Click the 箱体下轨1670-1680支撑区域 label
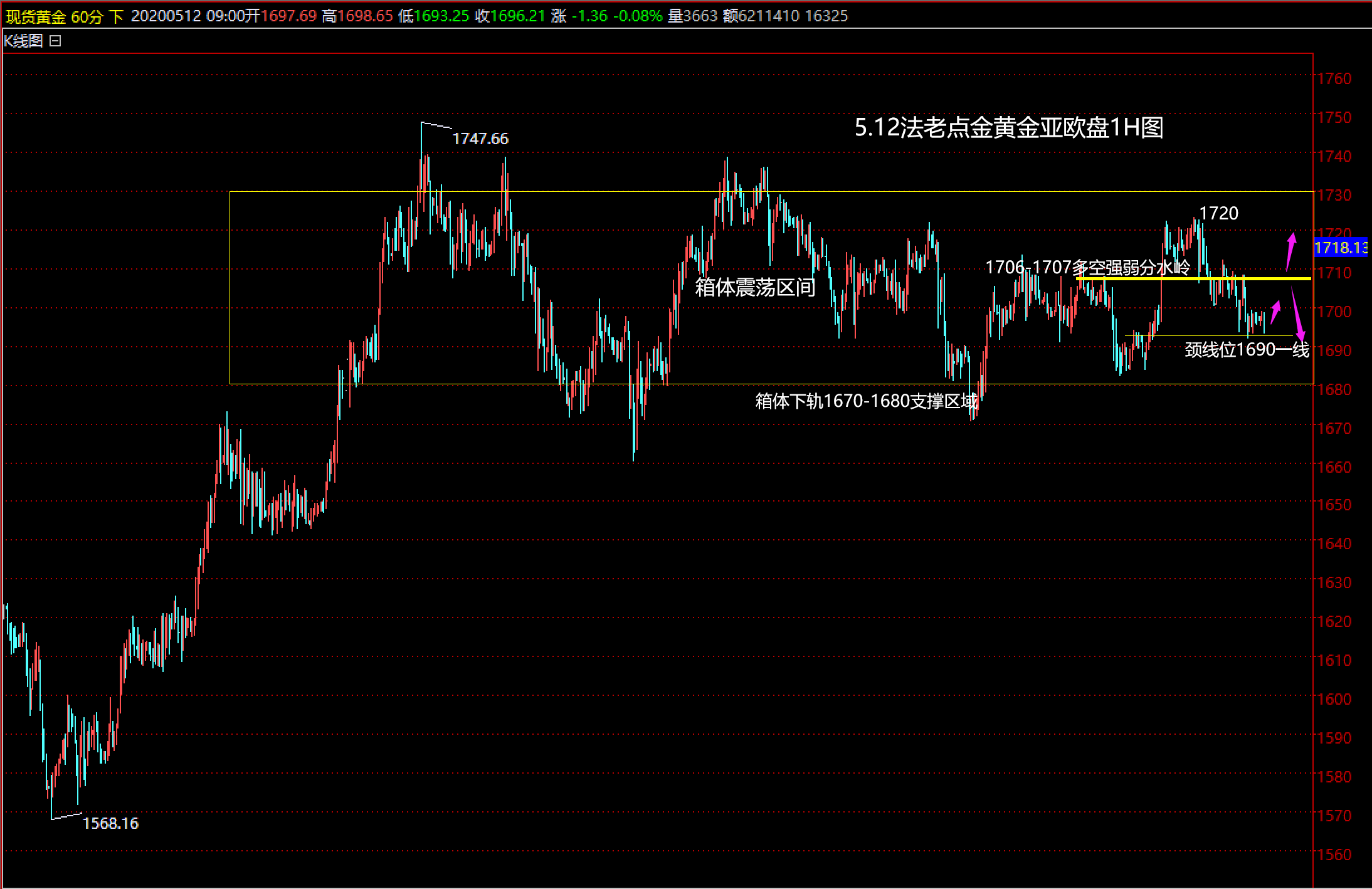1372x889 pixels. [866, 401]
